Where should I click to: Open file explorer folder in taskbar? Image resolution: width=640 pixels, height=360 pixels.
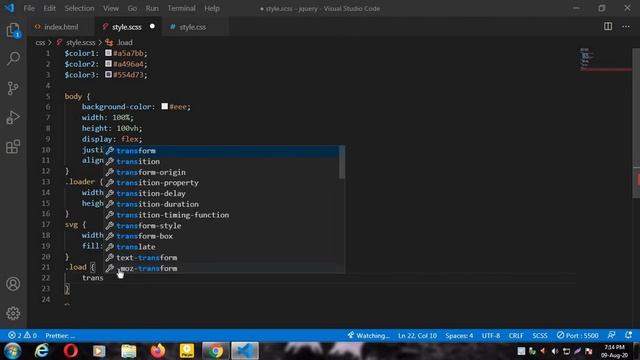point(129,351)
